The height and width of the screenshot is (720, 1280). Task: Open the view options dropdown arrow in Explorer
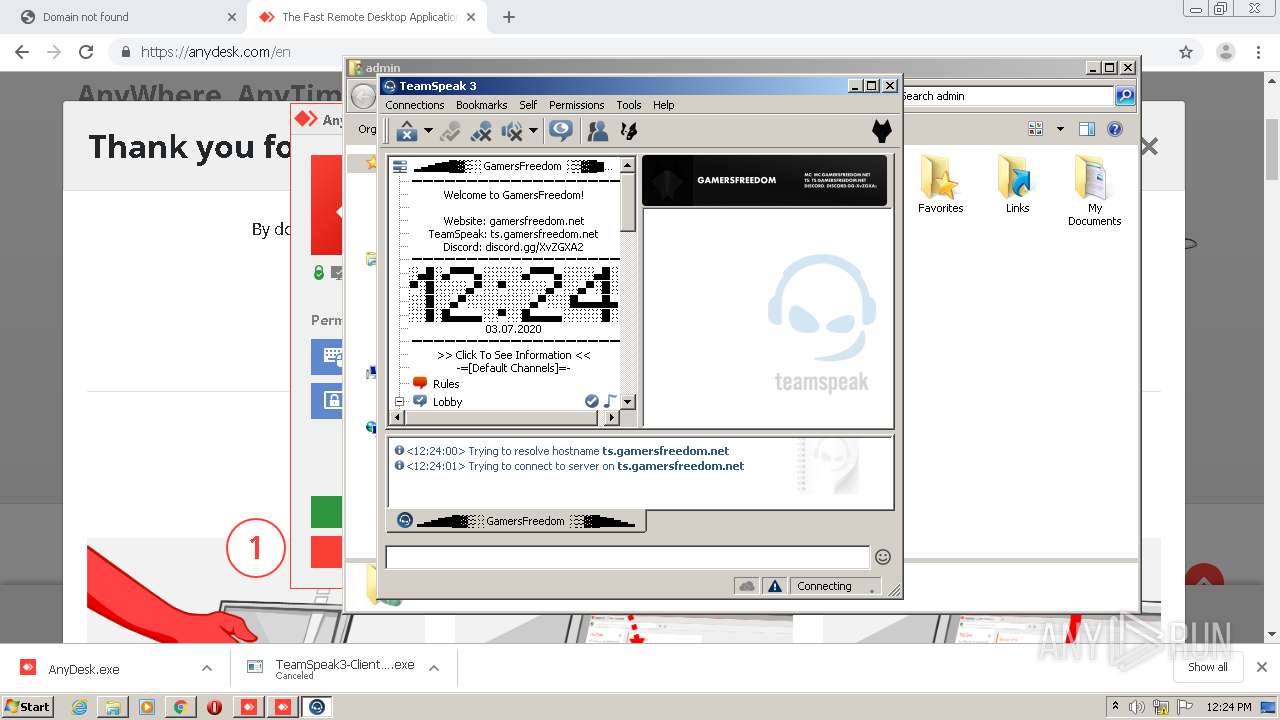click(x=1060, y=129)
